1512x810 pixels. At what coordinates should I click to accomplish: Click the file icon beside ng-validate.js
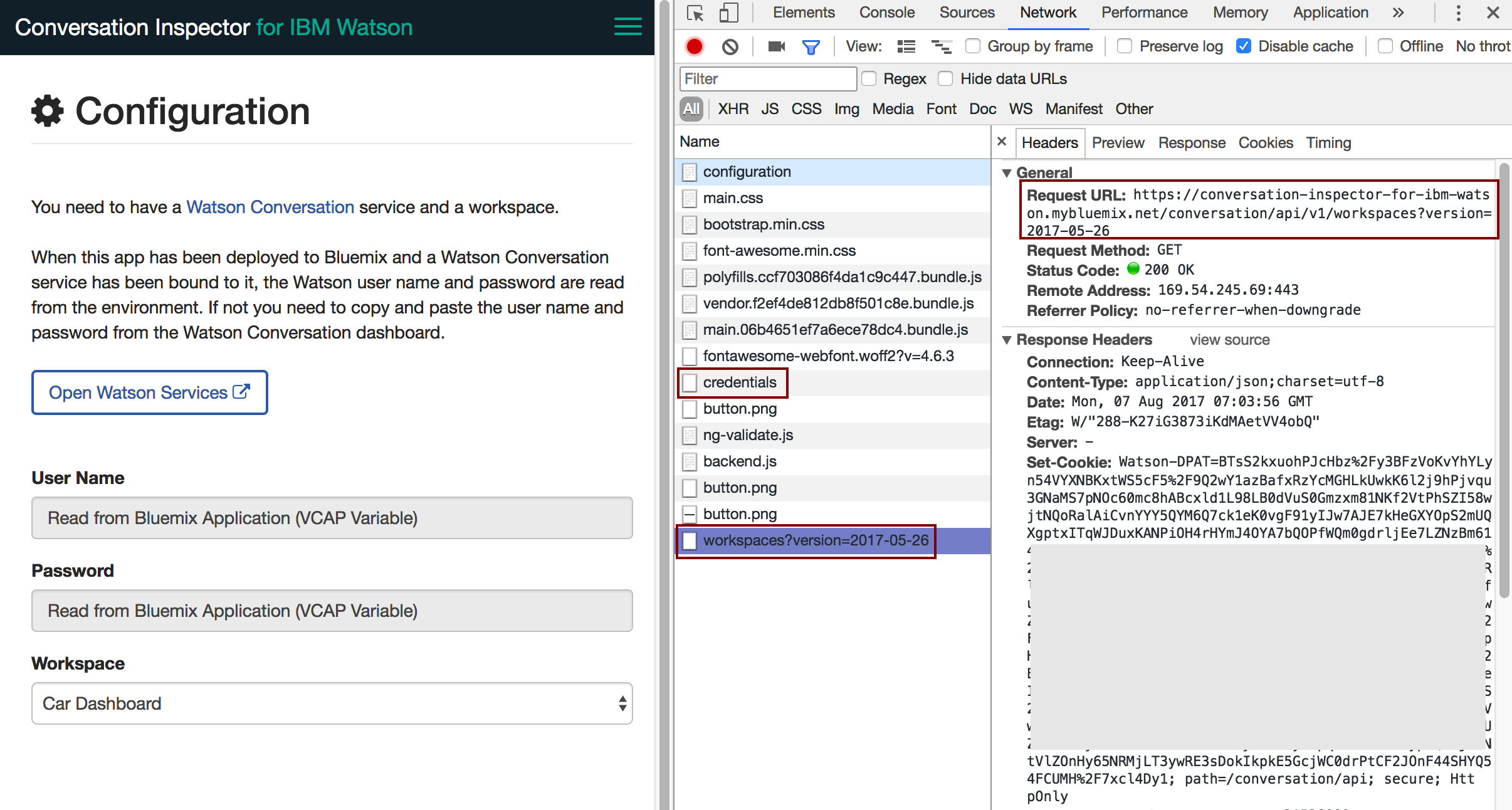tap(690, 436)
